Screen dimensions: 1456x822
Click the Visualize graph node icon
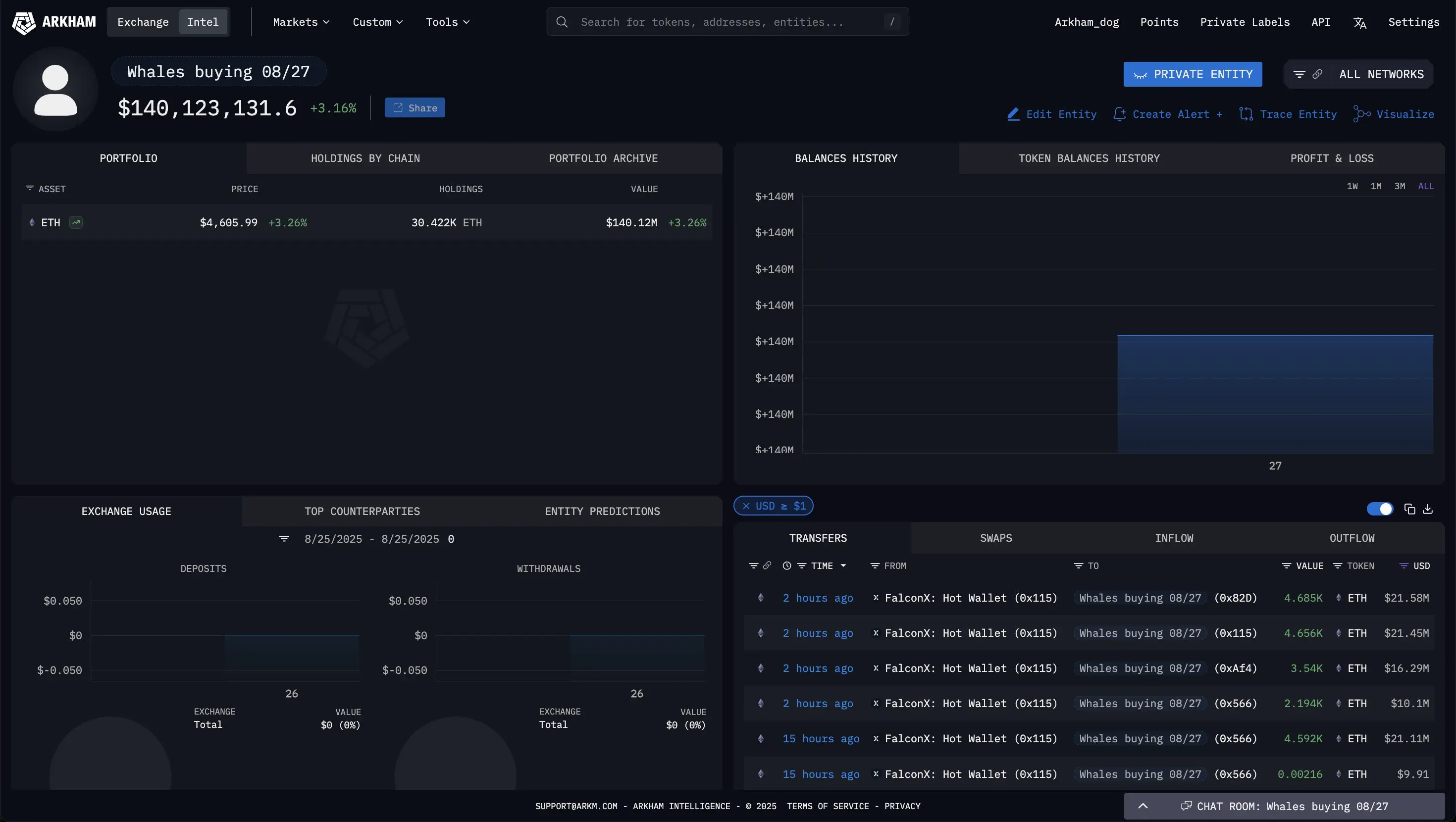click(1361, 114)
